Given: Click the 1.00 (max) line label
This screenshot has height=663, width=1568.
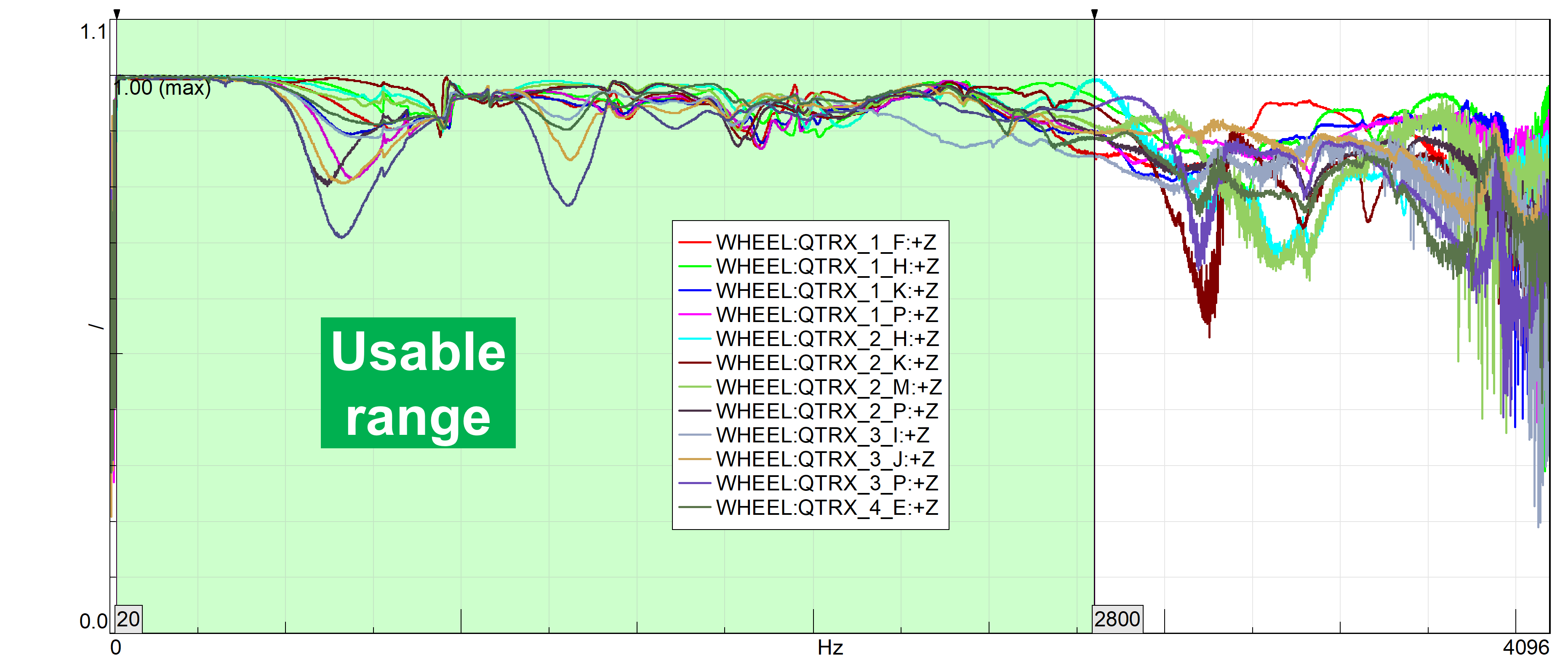Looking at the screenshot, I should [163, 88].
